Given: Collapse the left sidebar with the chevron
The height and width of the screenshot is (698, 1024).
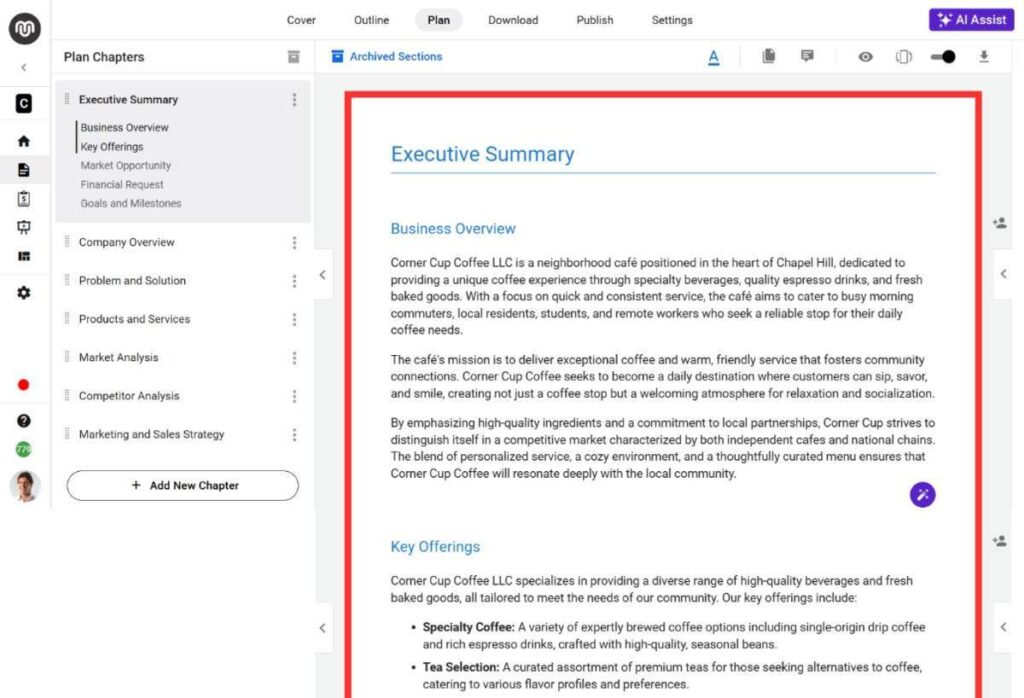Looking at the screenshot, I should point(24,68).
